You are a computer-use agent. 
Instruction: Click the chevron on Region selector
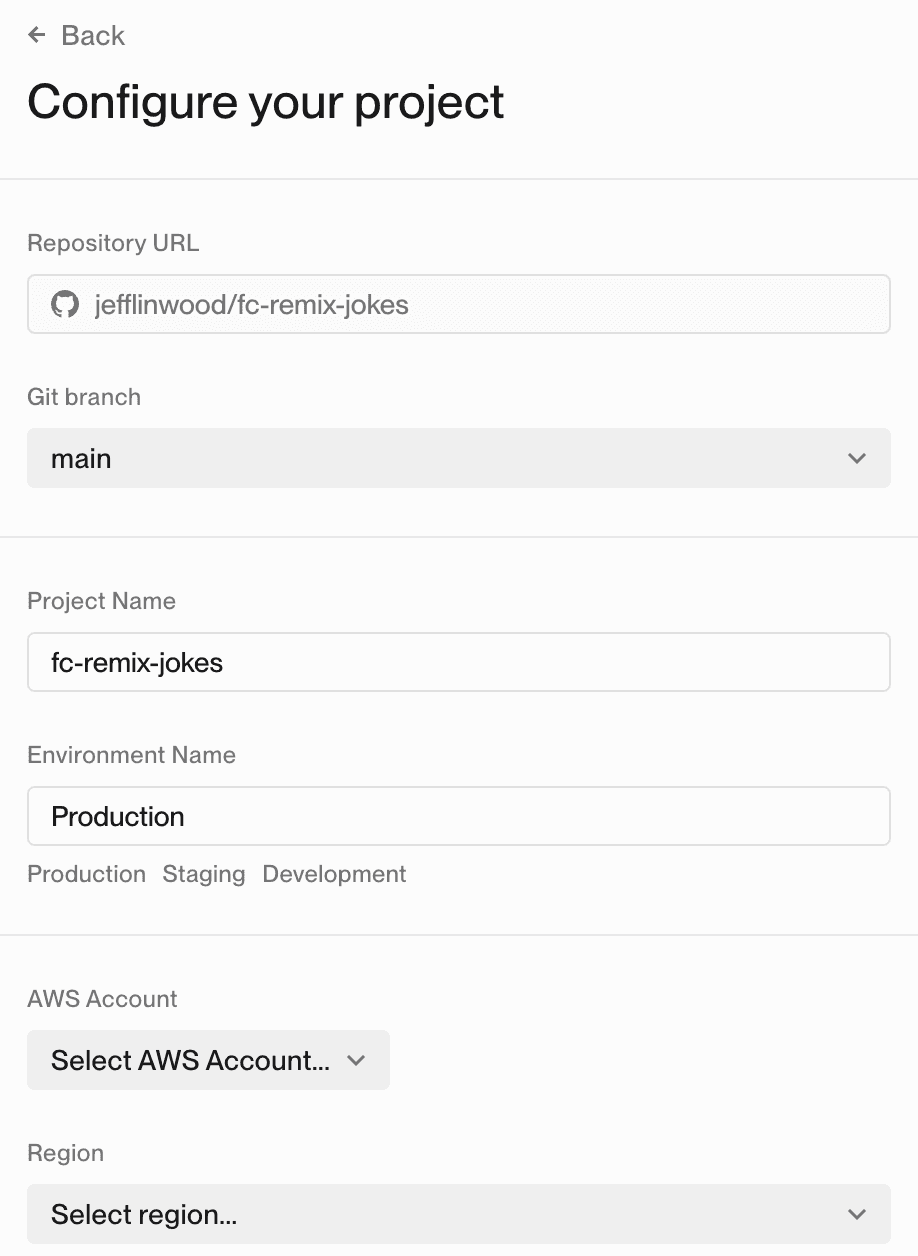point(856,1214)
